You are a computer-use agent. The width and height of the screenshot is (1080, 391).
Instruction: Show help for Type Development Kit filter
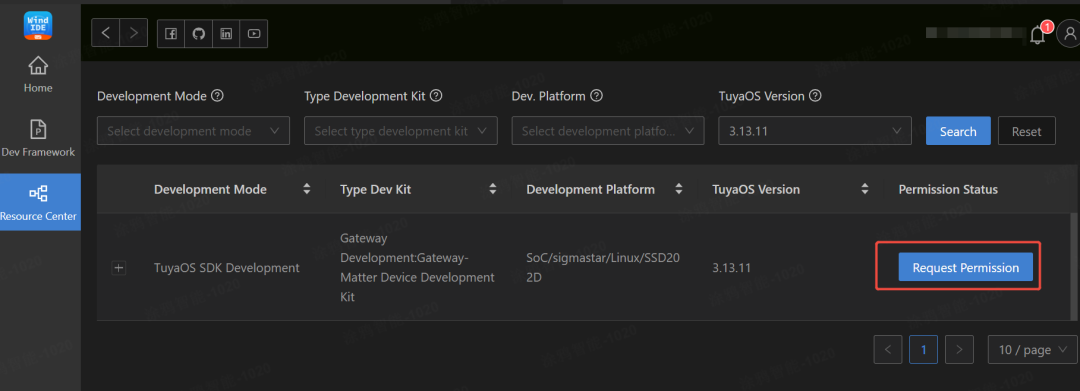(x=435, y=96)
